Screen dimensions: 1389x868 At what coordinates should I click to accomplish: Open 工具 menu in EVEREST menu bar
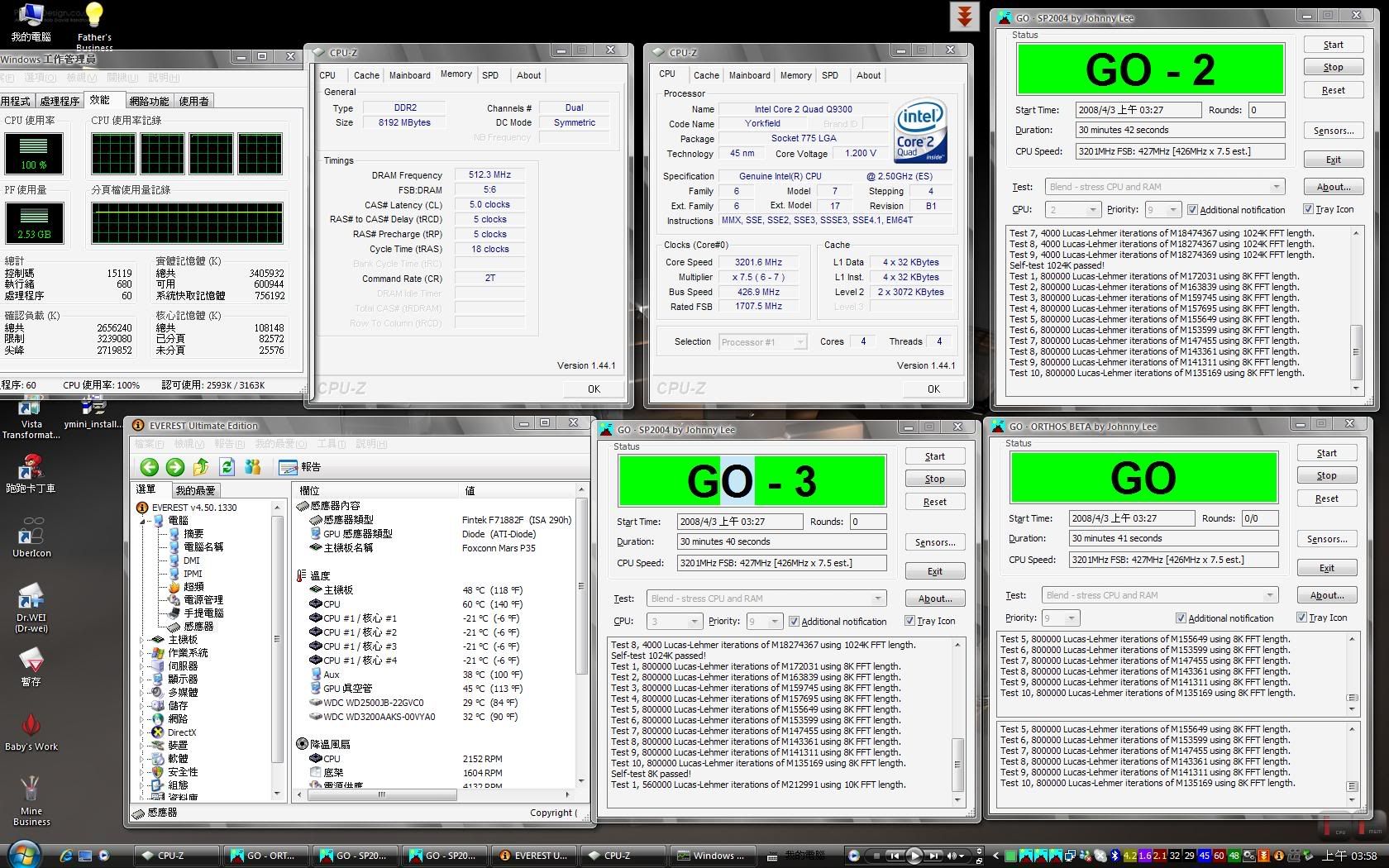coord(332,444)
